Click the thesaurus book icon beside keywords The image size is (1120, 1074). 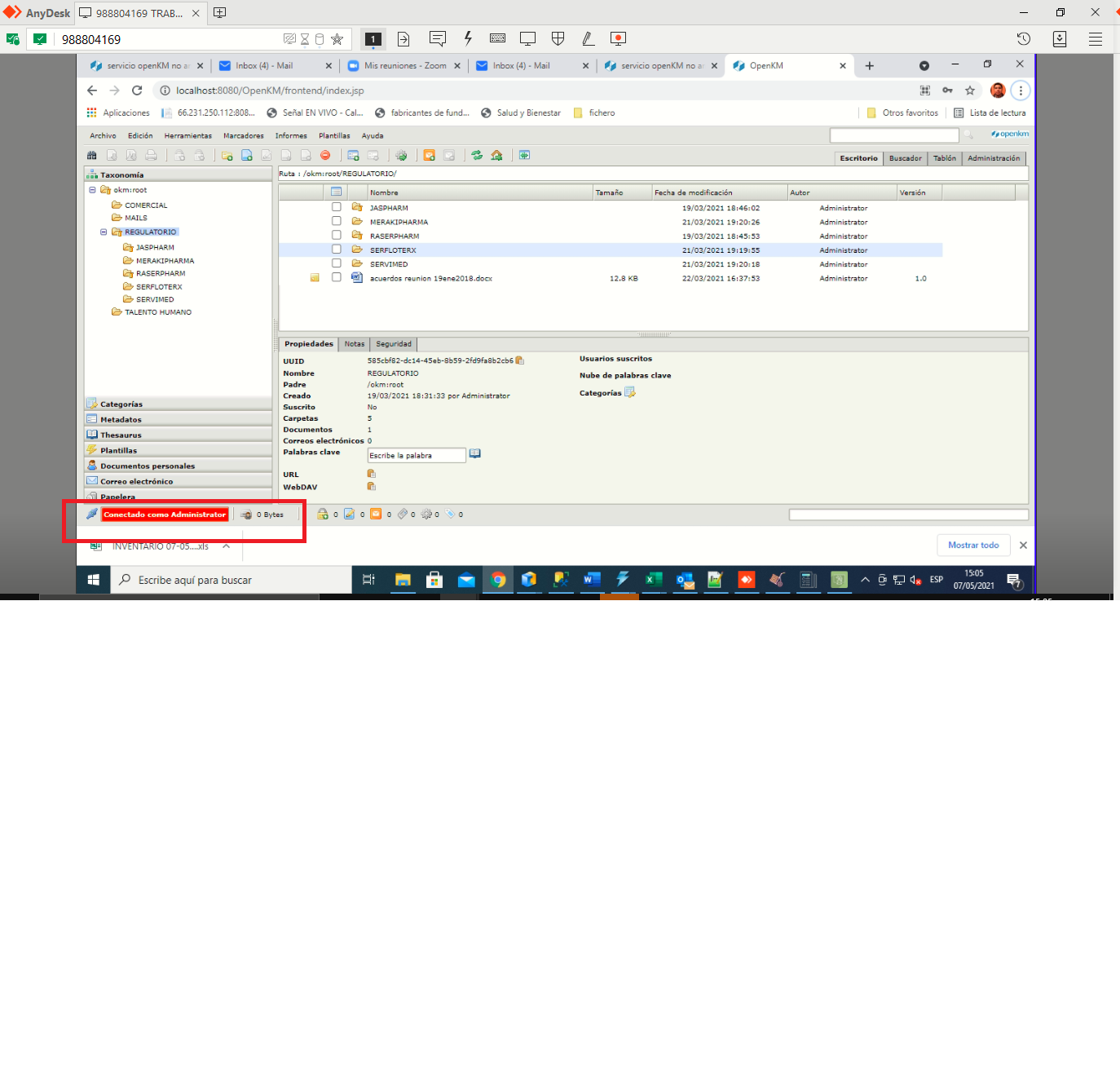475,454
